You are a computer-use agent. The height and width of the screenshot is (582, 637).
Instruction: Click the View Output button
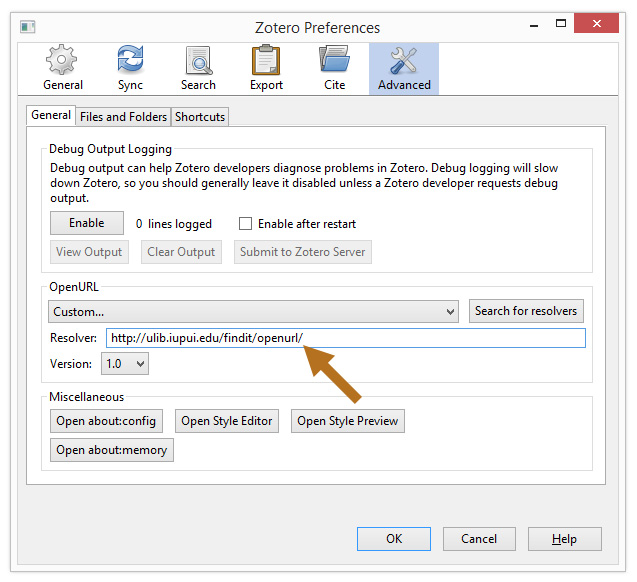(x=89, y=252)
